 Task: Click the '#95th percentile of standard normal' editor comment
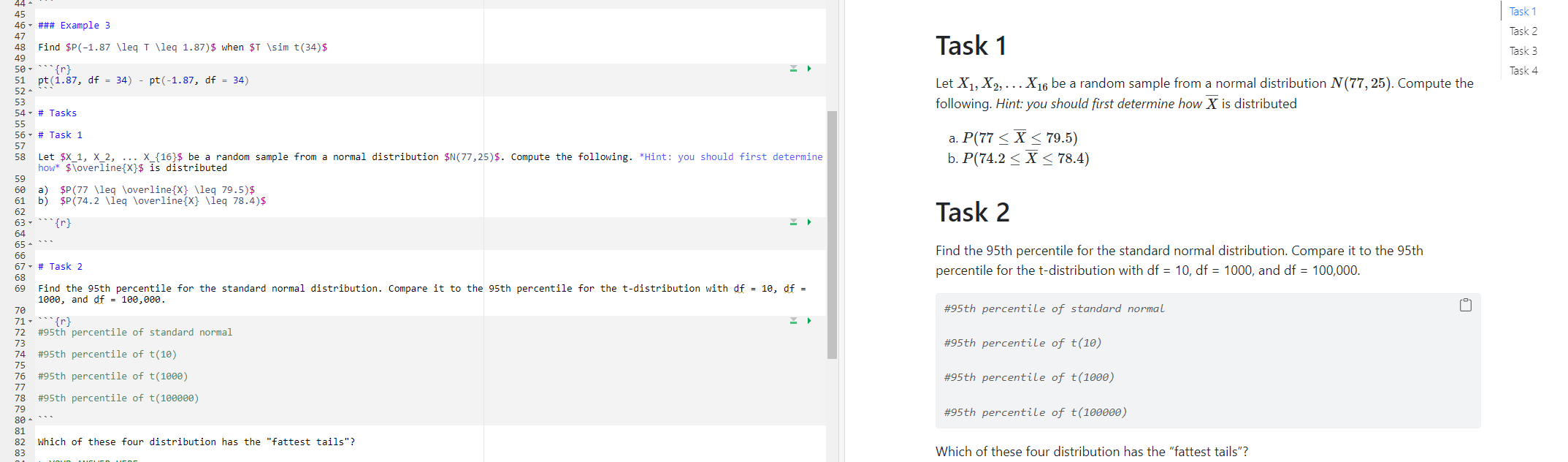[135, 333]
